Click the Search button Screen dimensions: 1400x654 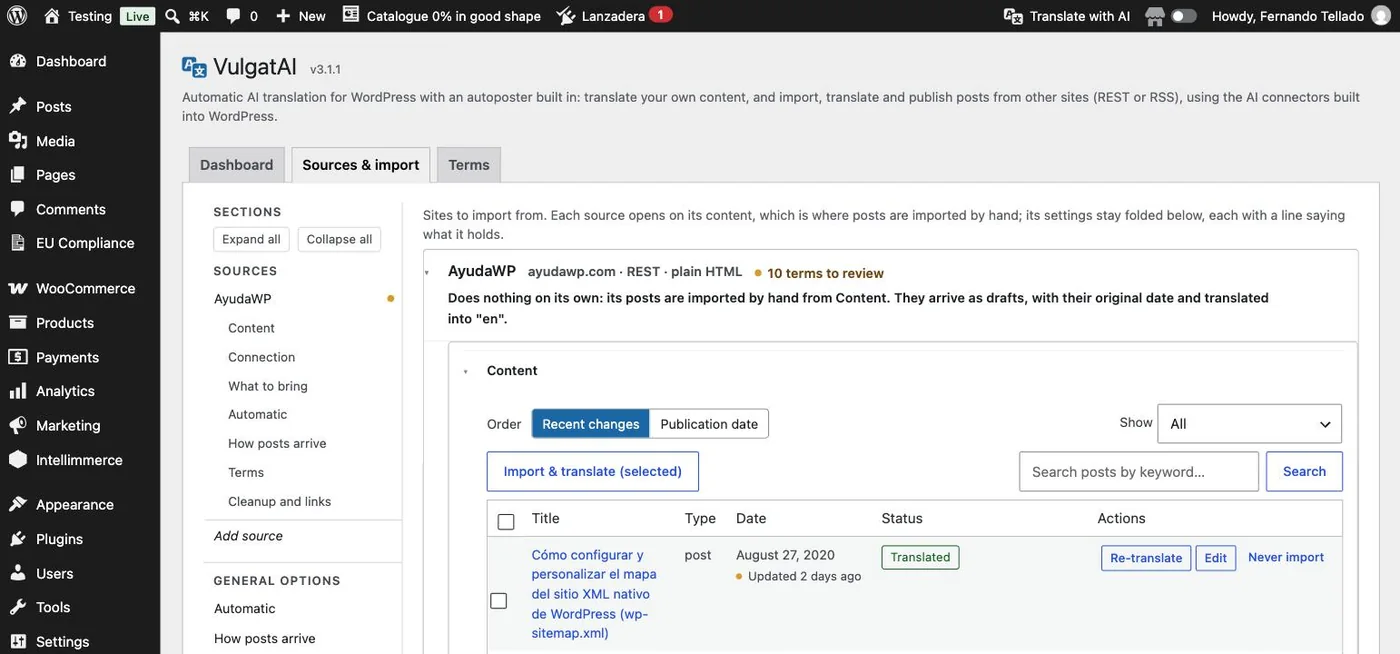point(1304,472)
